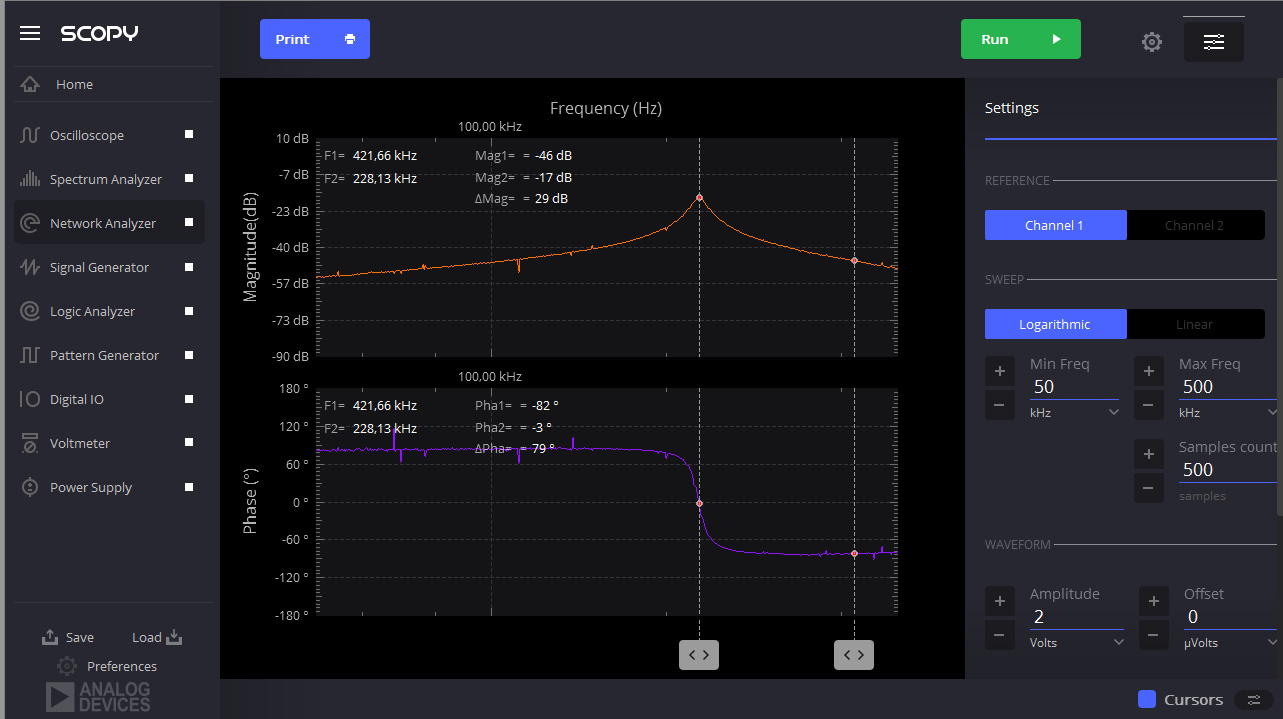Open Network Analyzer instrument

[109, 223]
